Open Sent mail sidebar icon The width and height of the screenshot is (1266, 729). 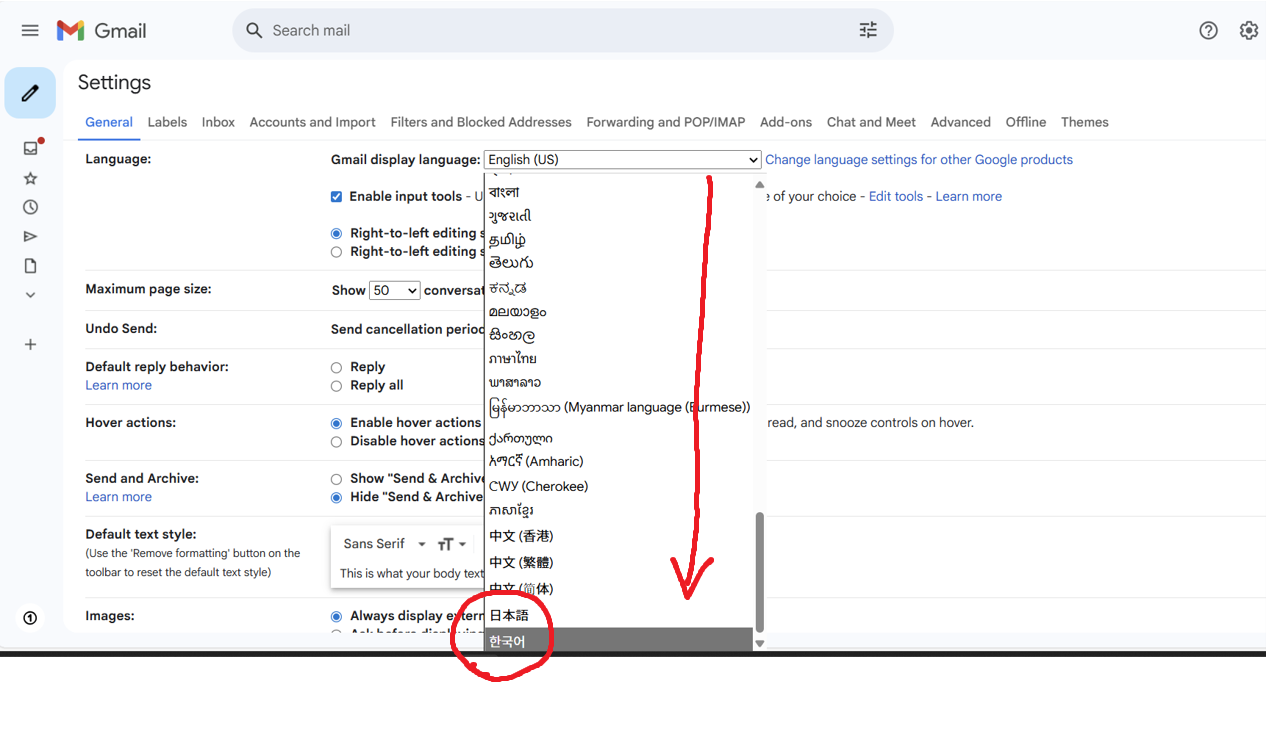click(x=30, y=236)
